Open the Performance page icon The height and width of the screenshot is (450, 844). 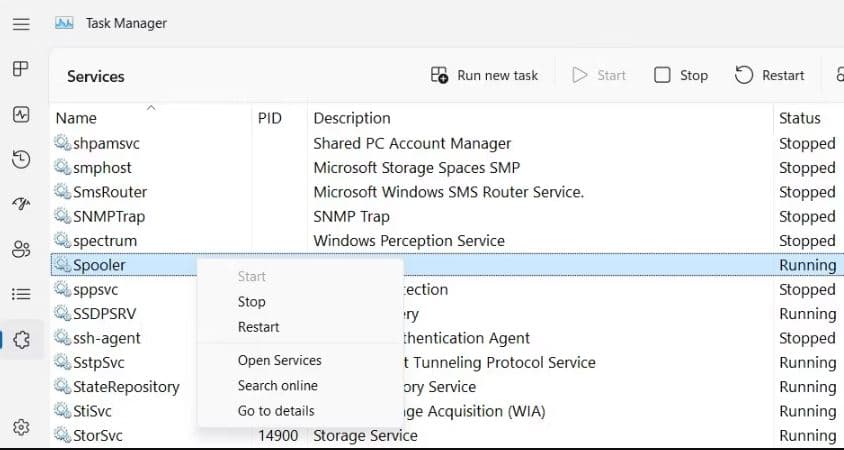20,114
